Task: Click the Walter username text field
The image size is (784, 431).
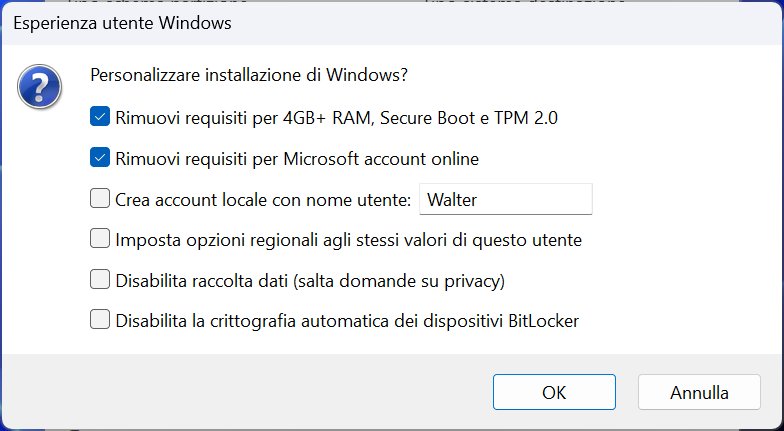Action: [x=506, y=199]
